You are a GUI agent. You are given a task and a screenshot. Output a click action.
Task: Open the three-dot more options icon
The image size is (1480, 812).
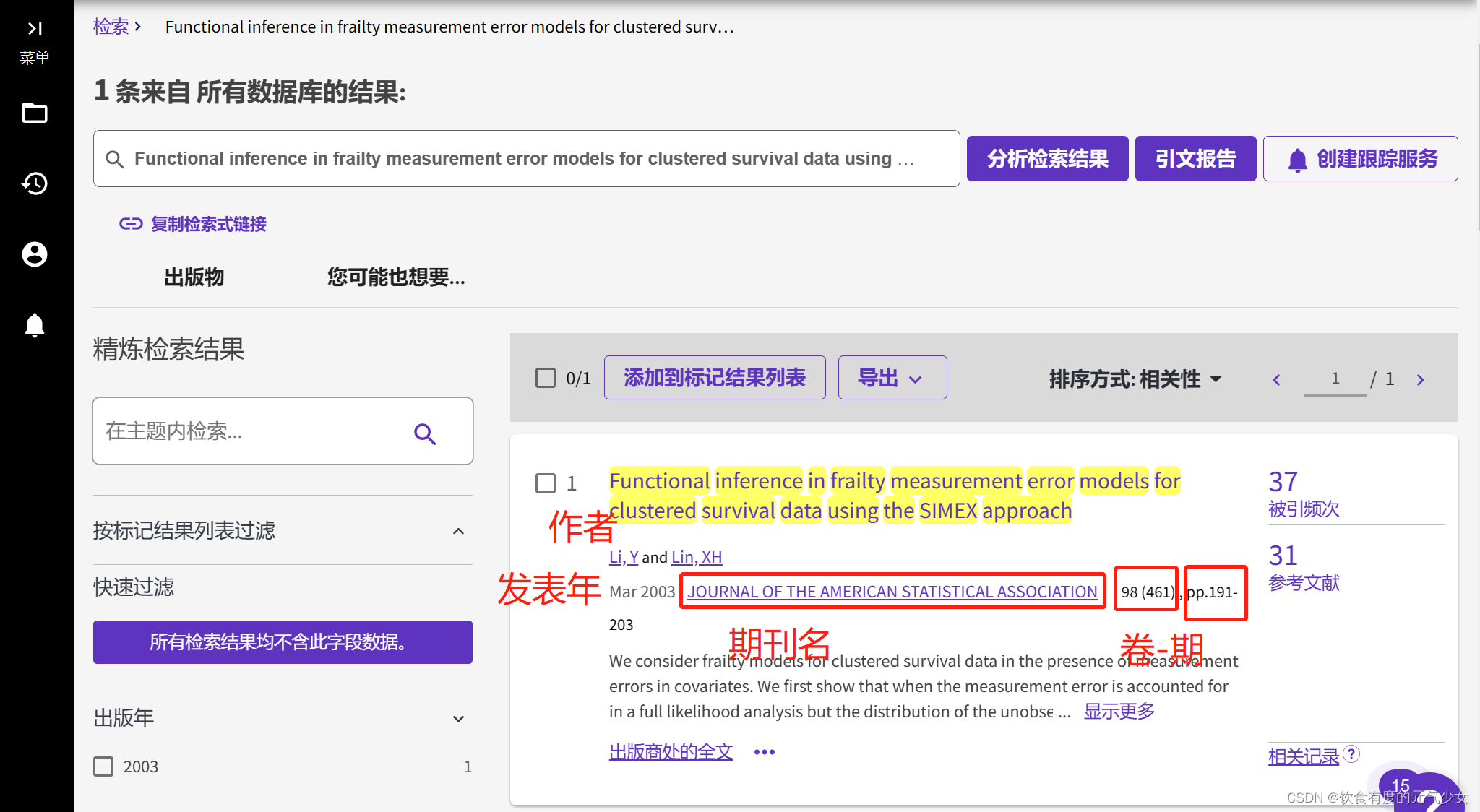pyautogui.click(x=764, y=752)
